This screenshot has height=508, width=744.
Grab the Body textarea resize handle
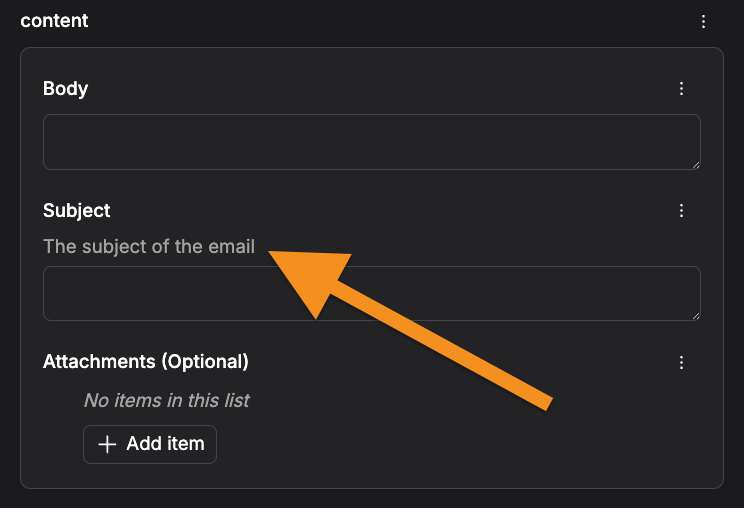click(x=696, y=165)
